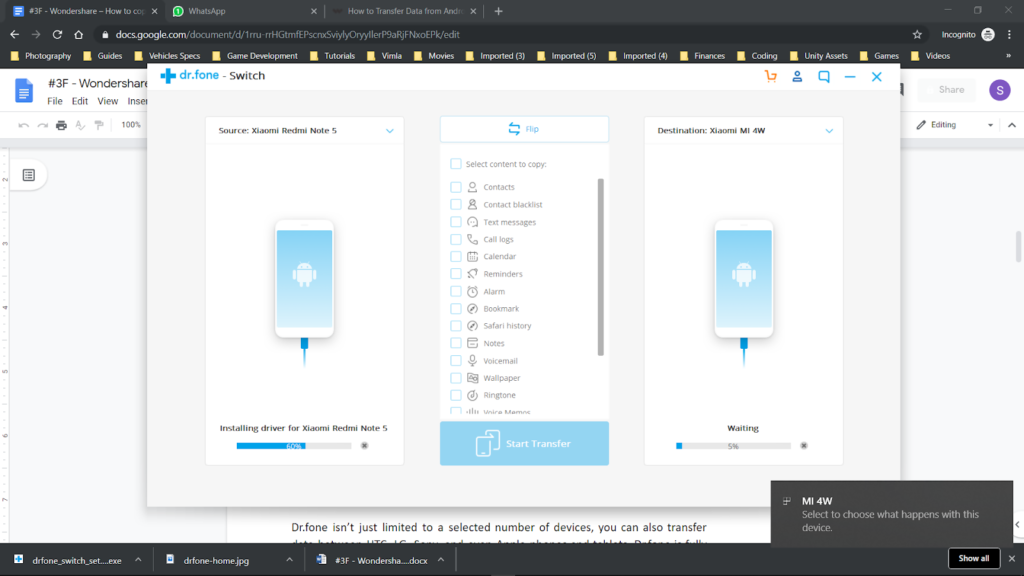This screenshot has width=1024, height=576.
Task: Click the Docs print icon
Action: pos(61,125)
